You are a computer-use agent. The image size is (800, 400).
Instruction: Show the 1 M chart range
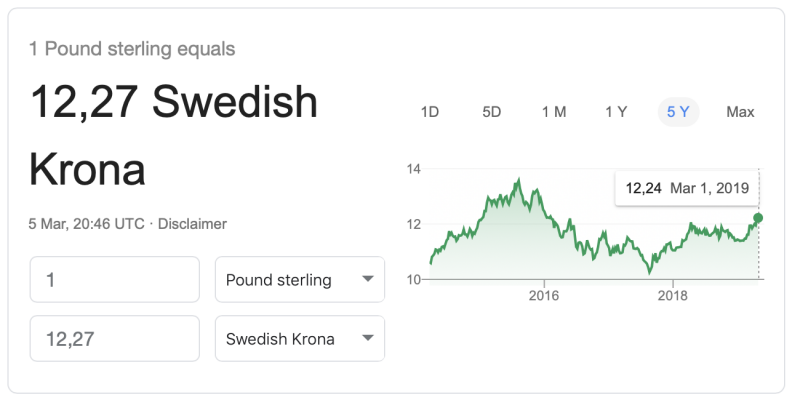[x=554, y=112]
